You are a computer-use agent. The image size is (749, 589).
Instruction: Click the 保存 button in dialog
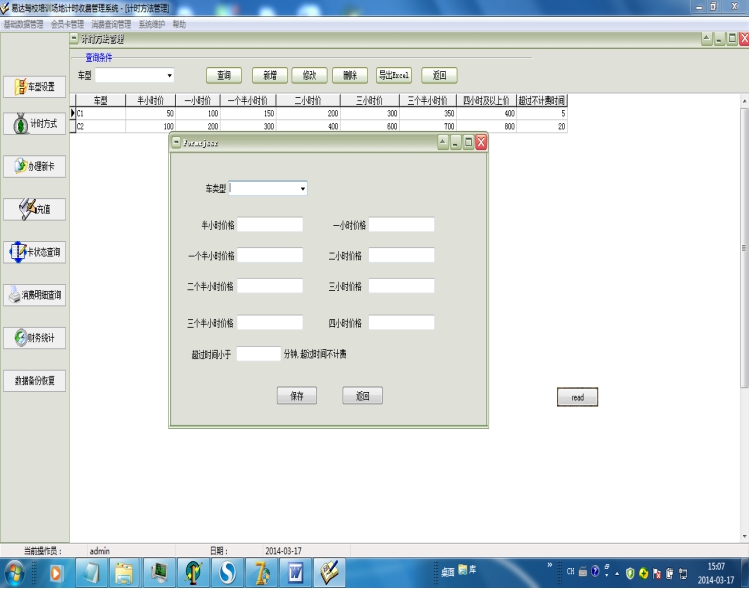point(297,396)
